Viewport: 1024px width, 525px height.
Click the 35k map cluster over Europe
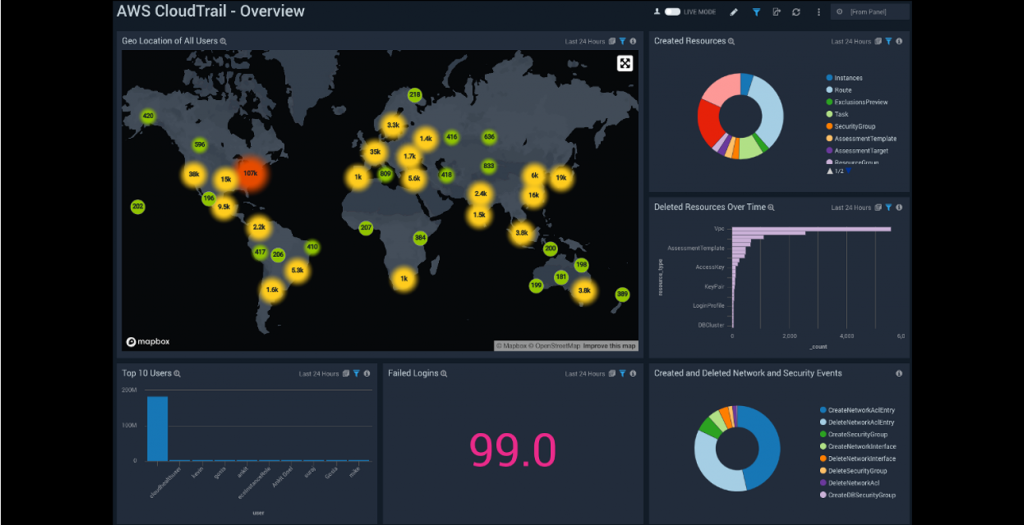pos(374,151)
